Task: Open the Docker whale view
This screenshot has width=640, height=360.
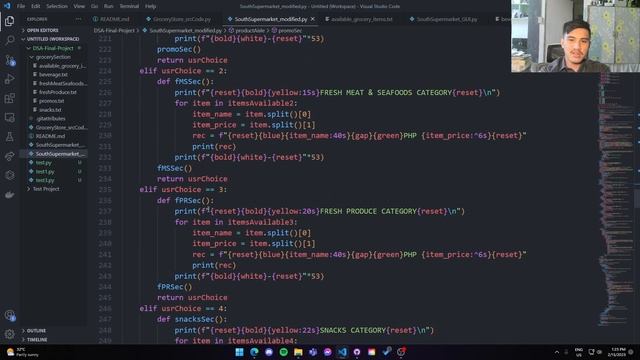Action: [9, 195]
